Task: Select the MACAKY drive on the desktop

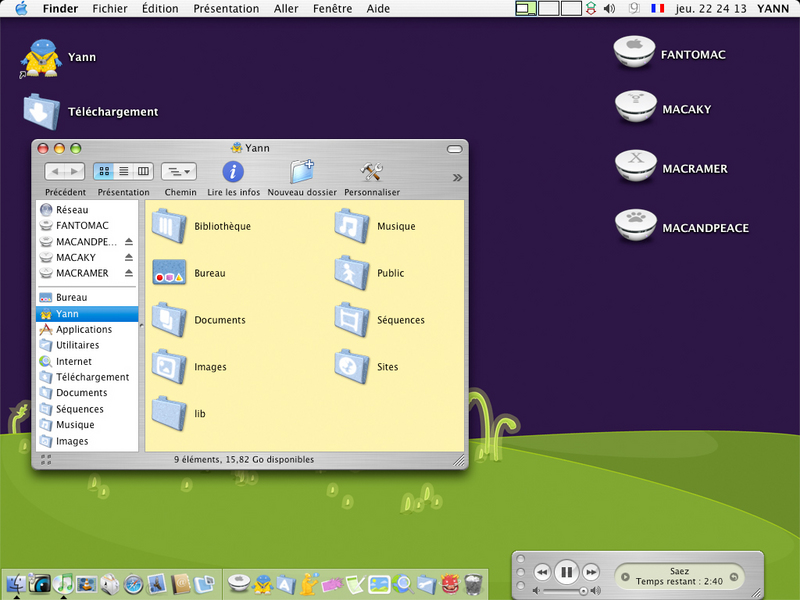Action: point(635,107)
